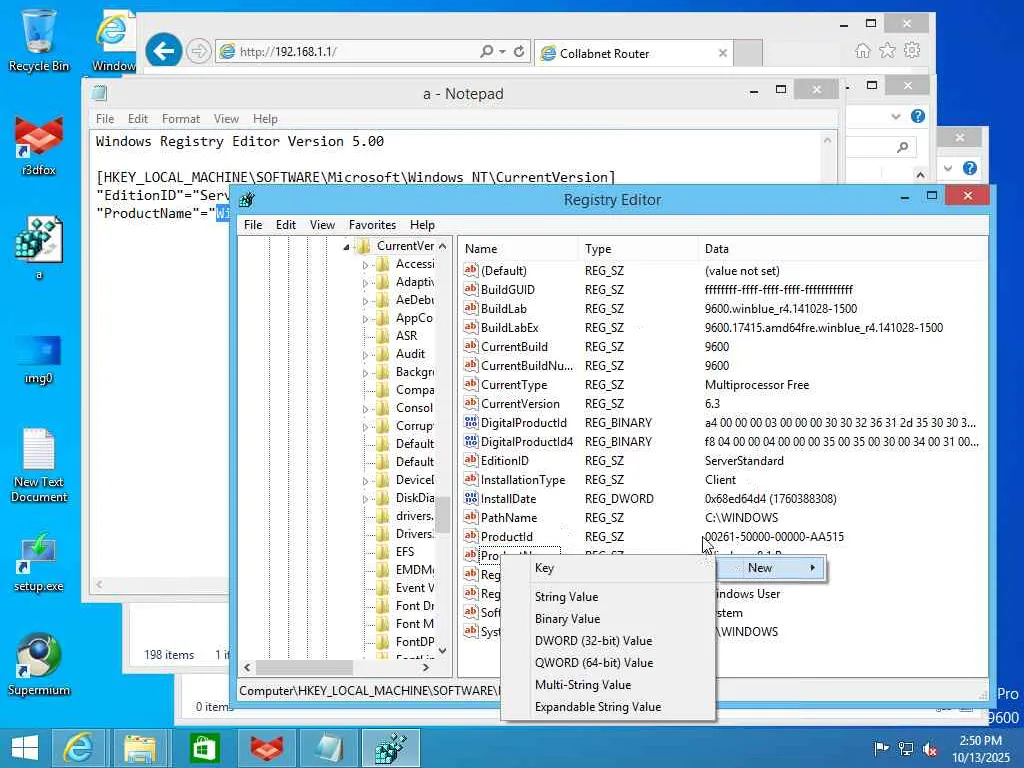Image resolution: width=1024 pixels, height=768 pixels.
Task: Switch to r3dfox on the taskbar
Action: (x=266, y=748)
